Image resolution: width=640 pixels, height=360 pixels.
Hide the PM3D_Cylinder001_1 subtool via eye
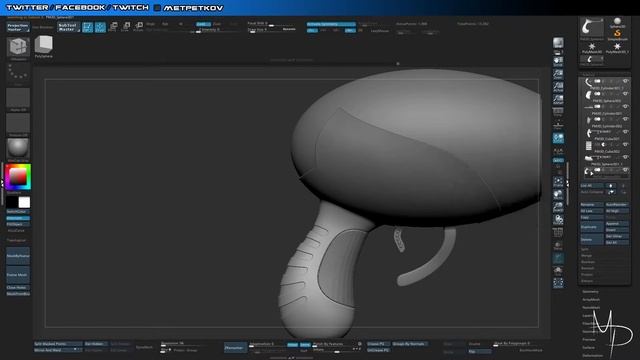(x=625, y=82)
